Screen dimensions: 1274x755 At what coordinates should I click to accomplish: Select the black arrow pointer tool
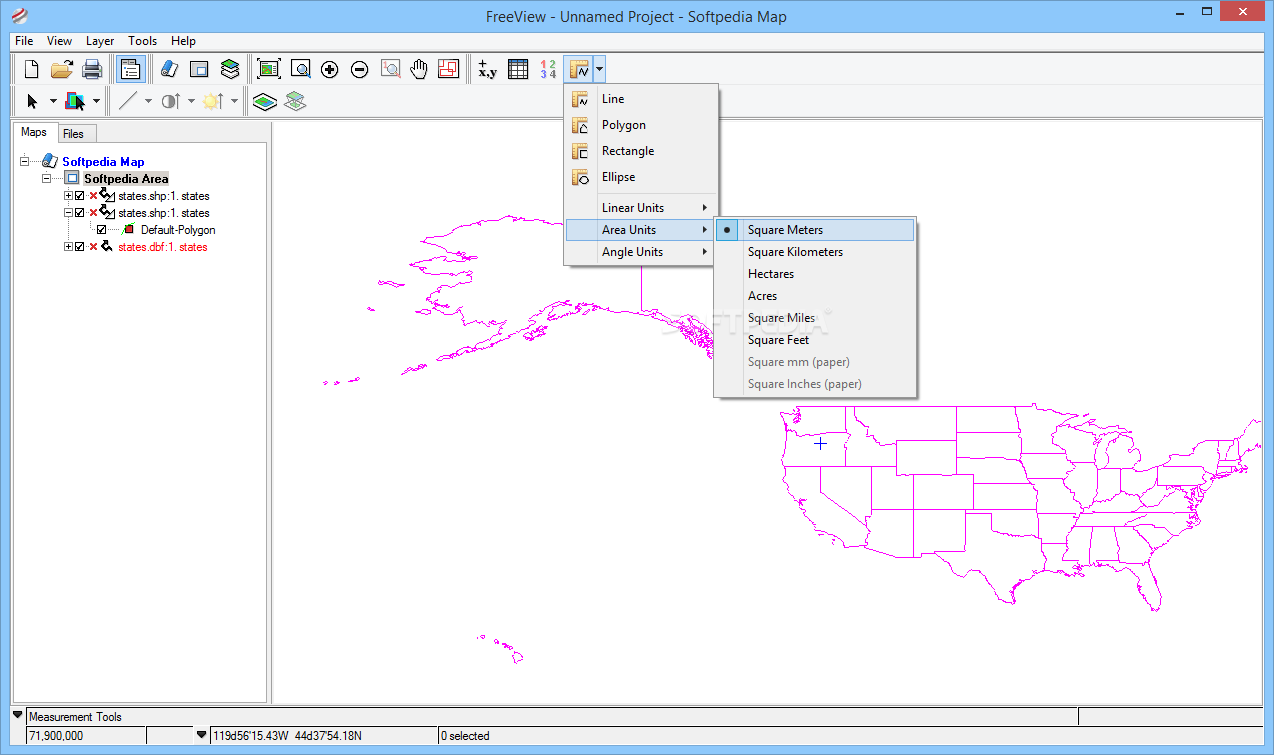coord(32,101)
